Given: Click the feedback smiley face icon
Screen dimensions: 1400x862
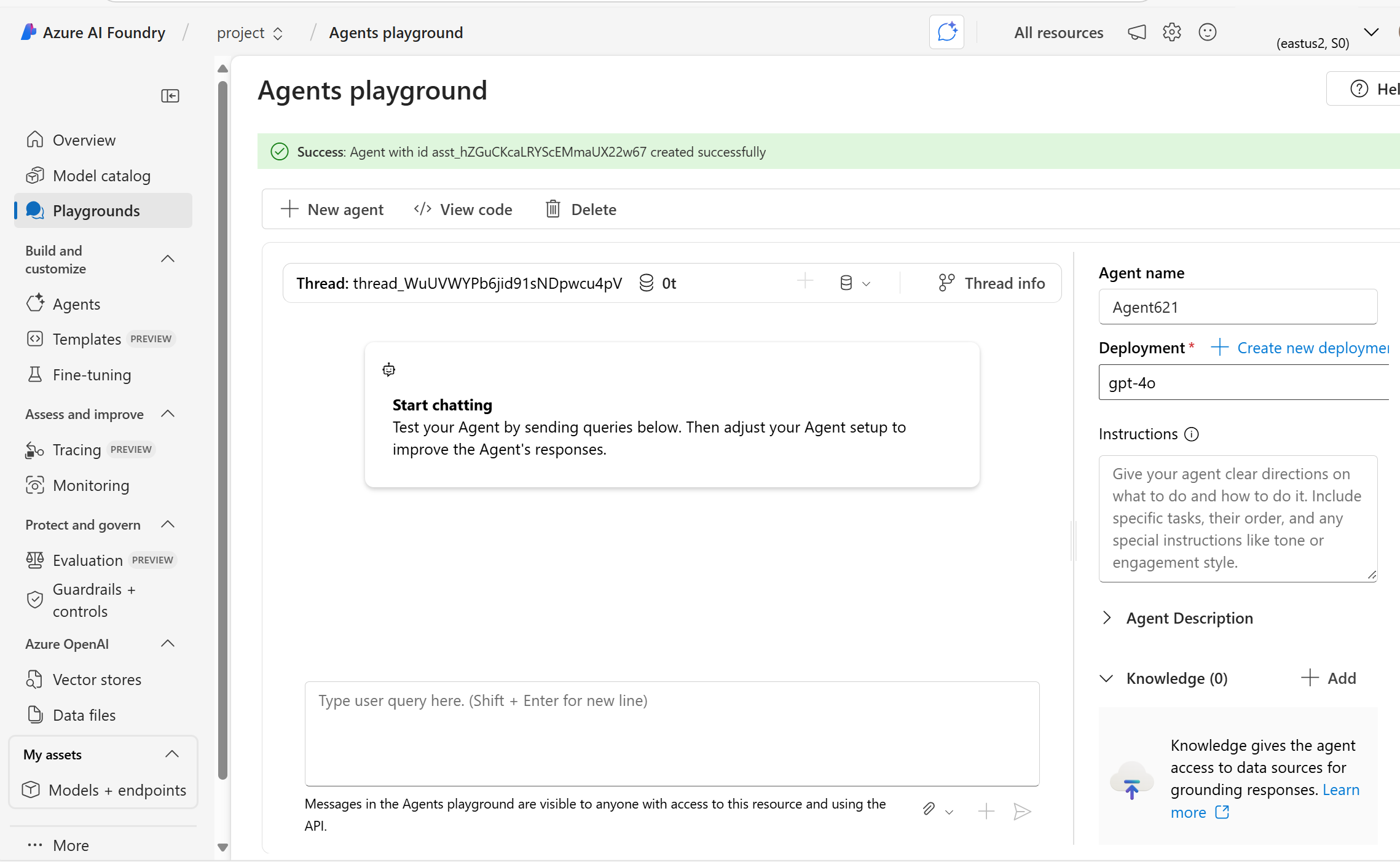Looking at the screenshot, I should click(x=1207, y=32).
